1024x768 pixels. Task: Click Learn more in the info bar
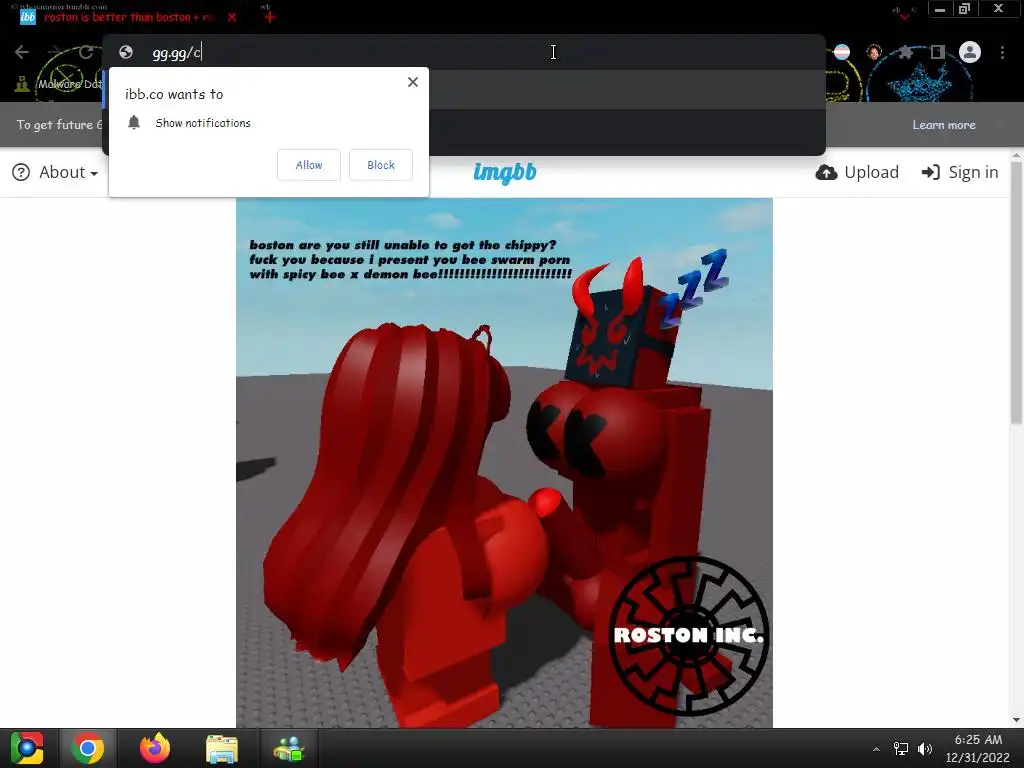(944, 125)
